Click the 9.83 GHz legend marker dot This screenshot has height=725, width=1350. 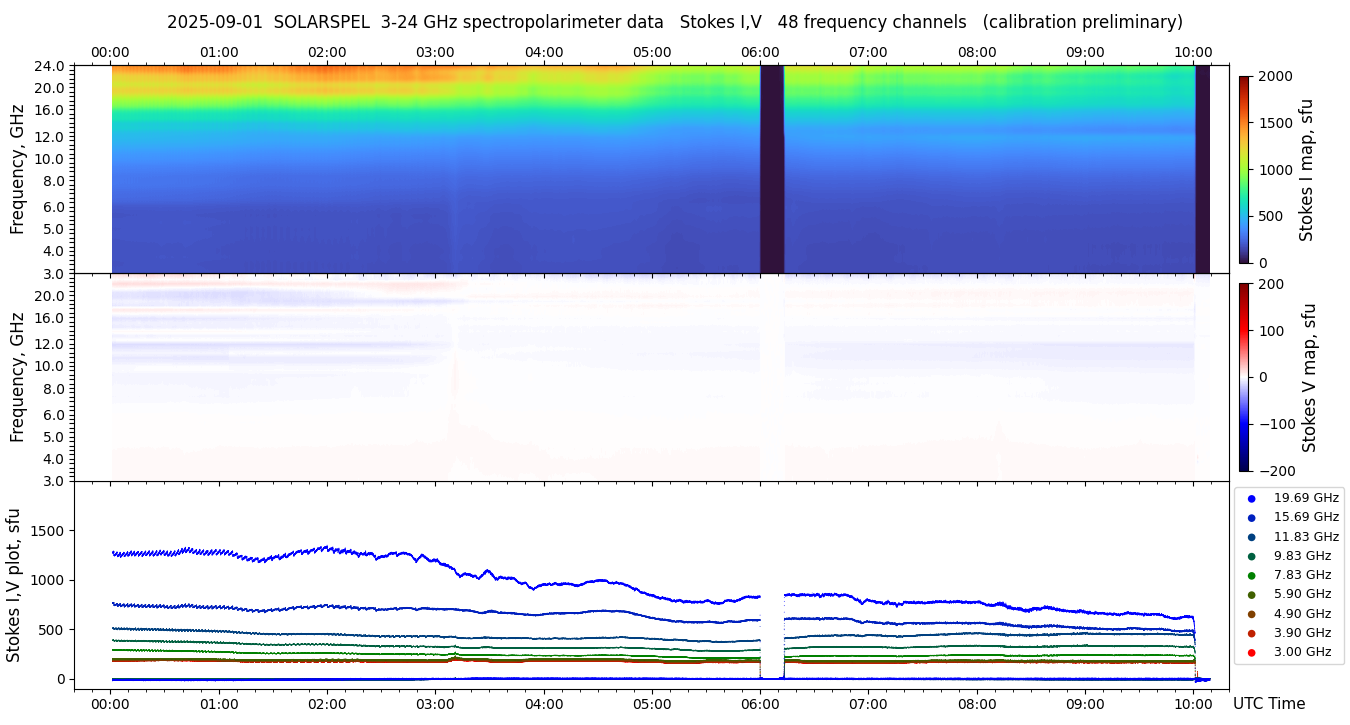pos(1251,556)
